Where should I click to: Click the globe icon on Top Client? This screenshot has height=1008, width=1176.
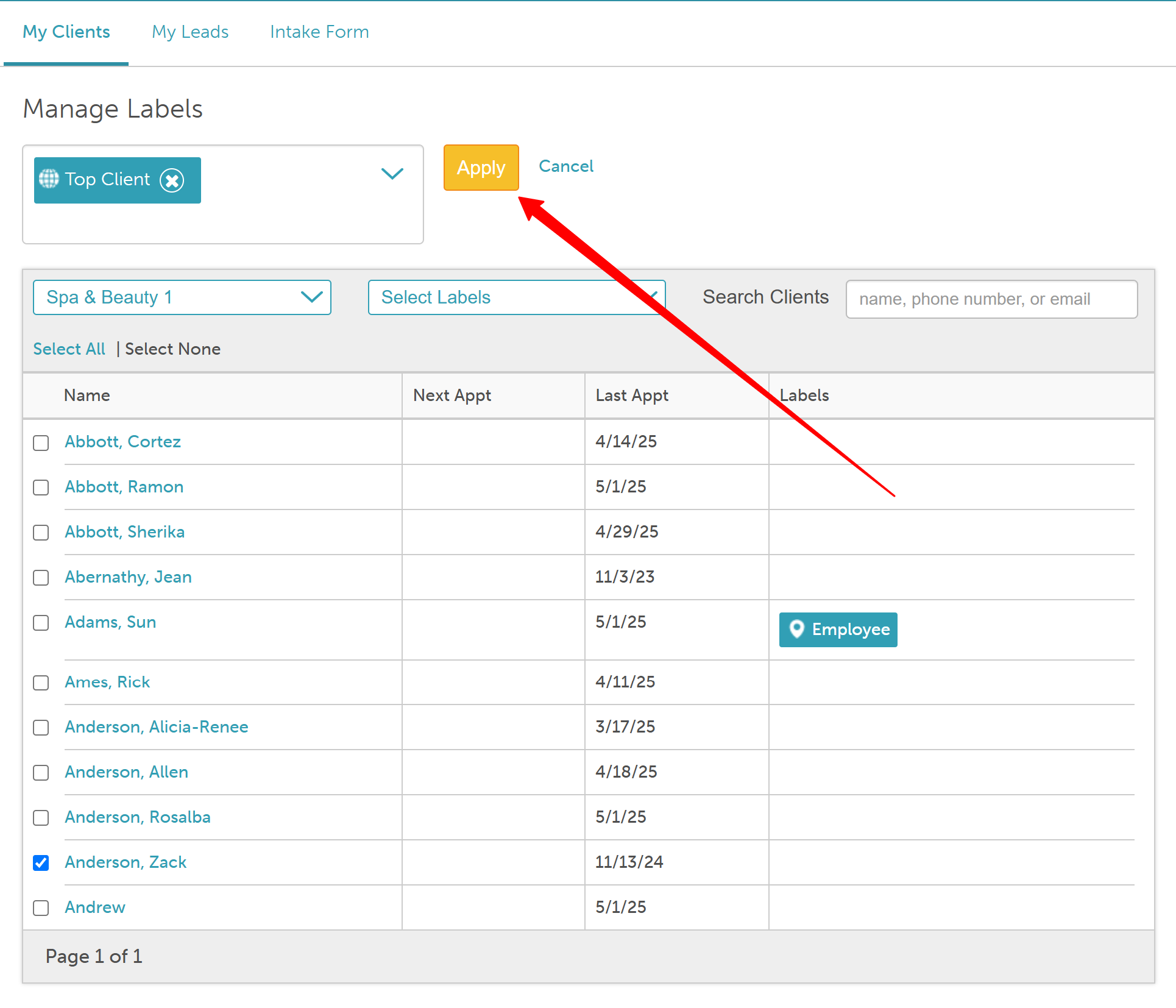pos(49,179)
